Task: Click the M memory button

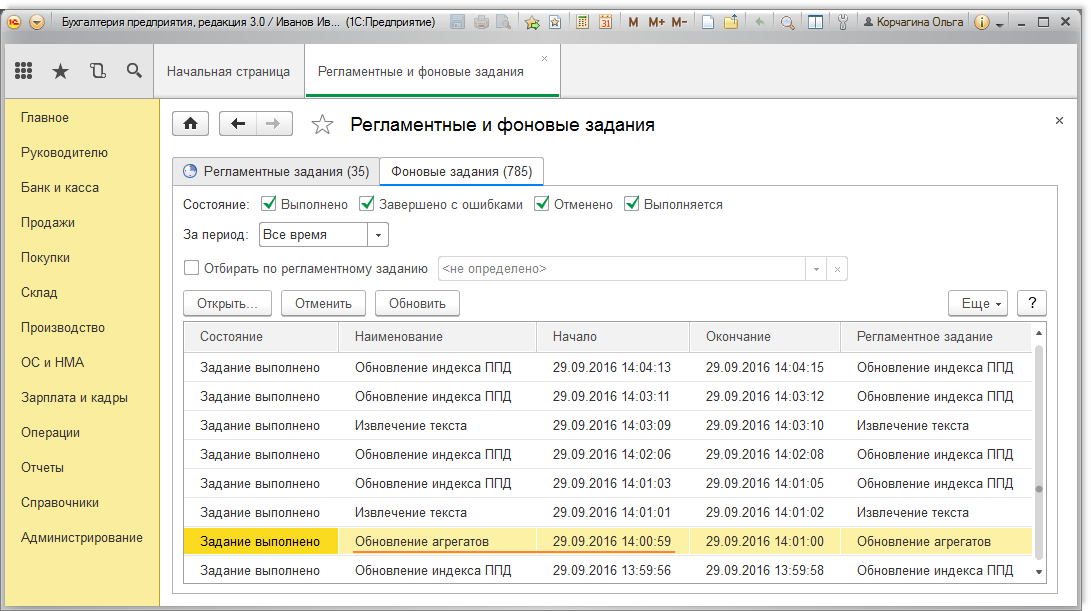Action: click(x=633, y=22)
